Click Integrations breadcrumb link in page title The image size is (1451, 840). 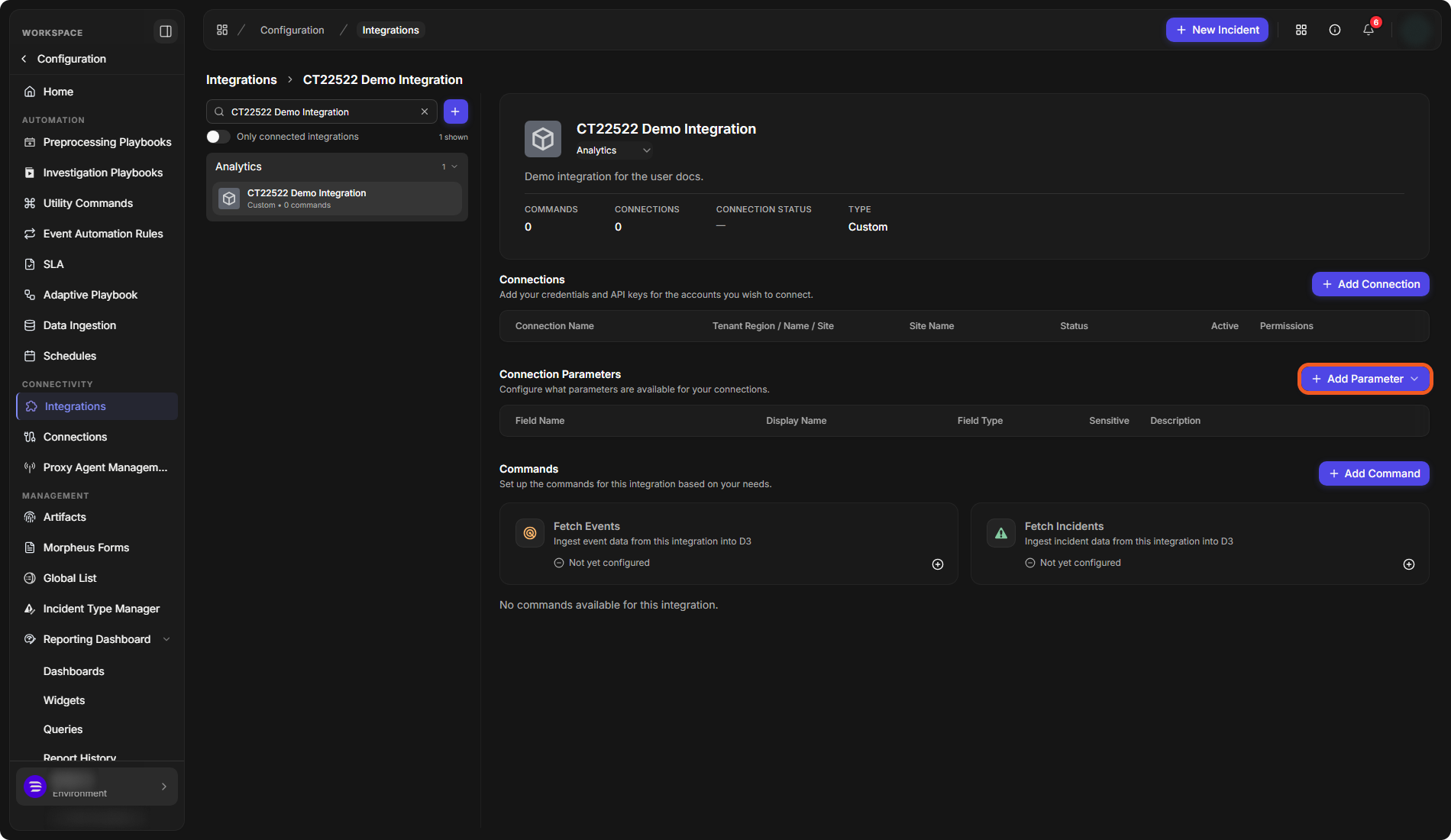coord(241,79)
